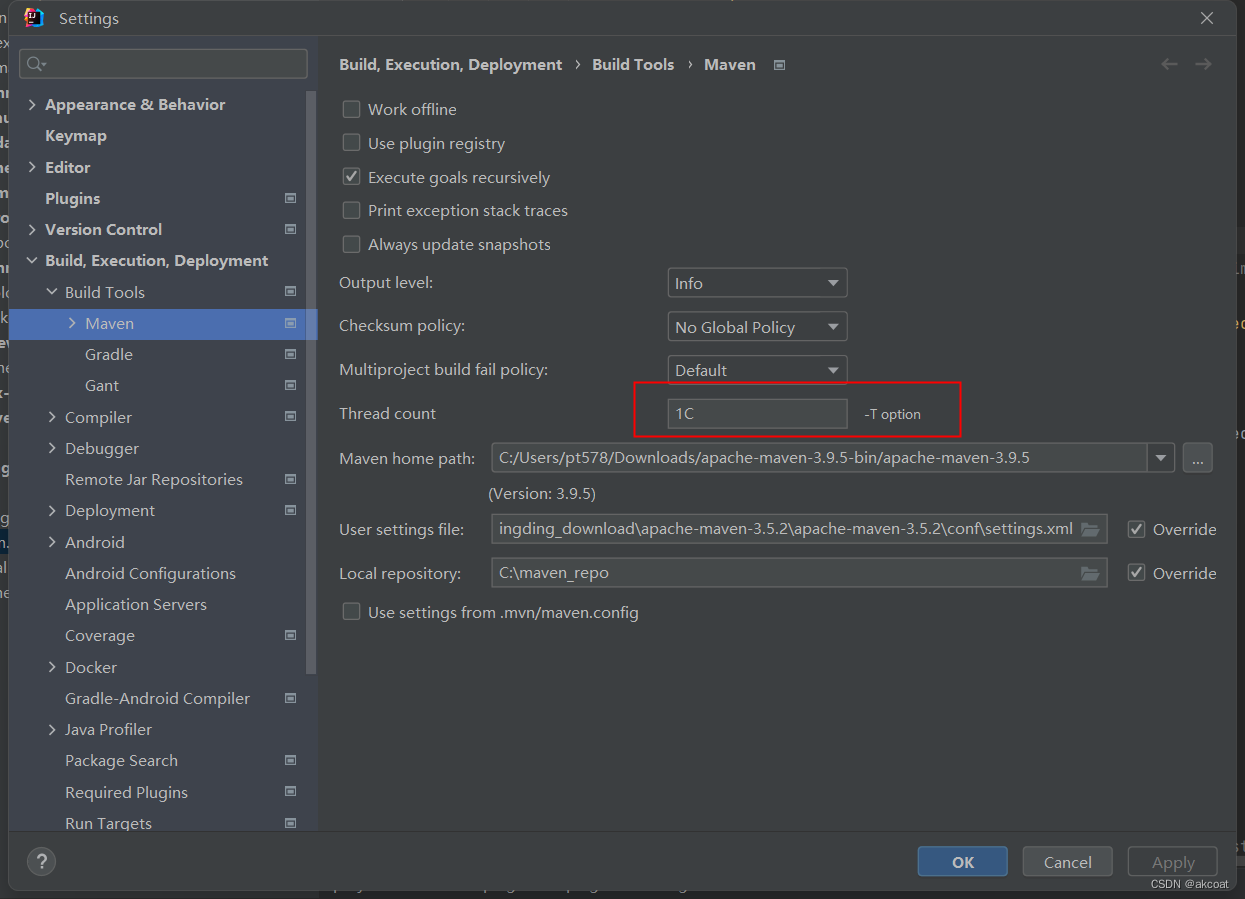The image size is (1245, 899).
Task: Click the settings search field
Action: pyautogui.click(x=163, y=64)
